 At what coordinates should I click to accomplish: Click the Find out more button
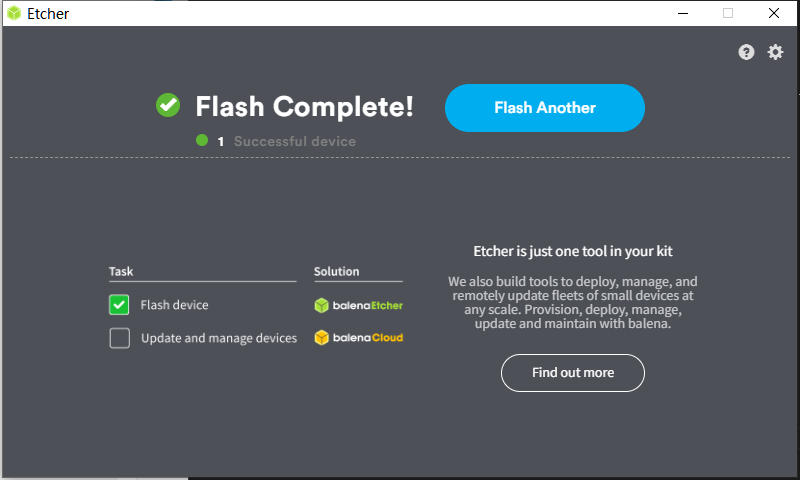[x=572, y=373]
